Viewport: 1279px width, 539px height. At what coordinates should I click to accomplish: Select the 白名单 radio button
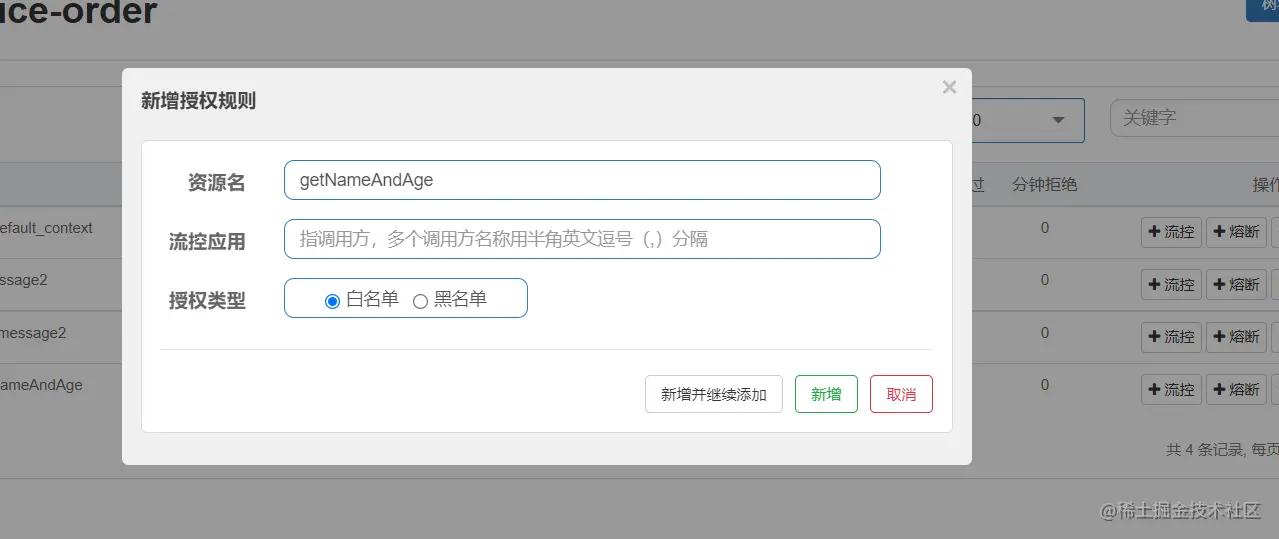333,301
